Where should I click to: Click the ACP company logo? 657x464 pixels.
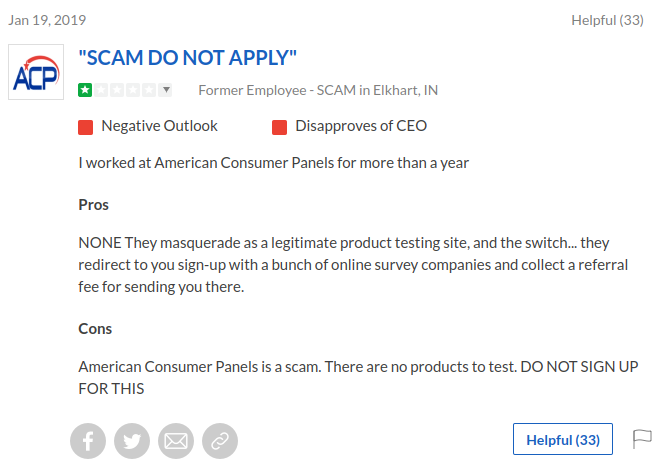36,72
